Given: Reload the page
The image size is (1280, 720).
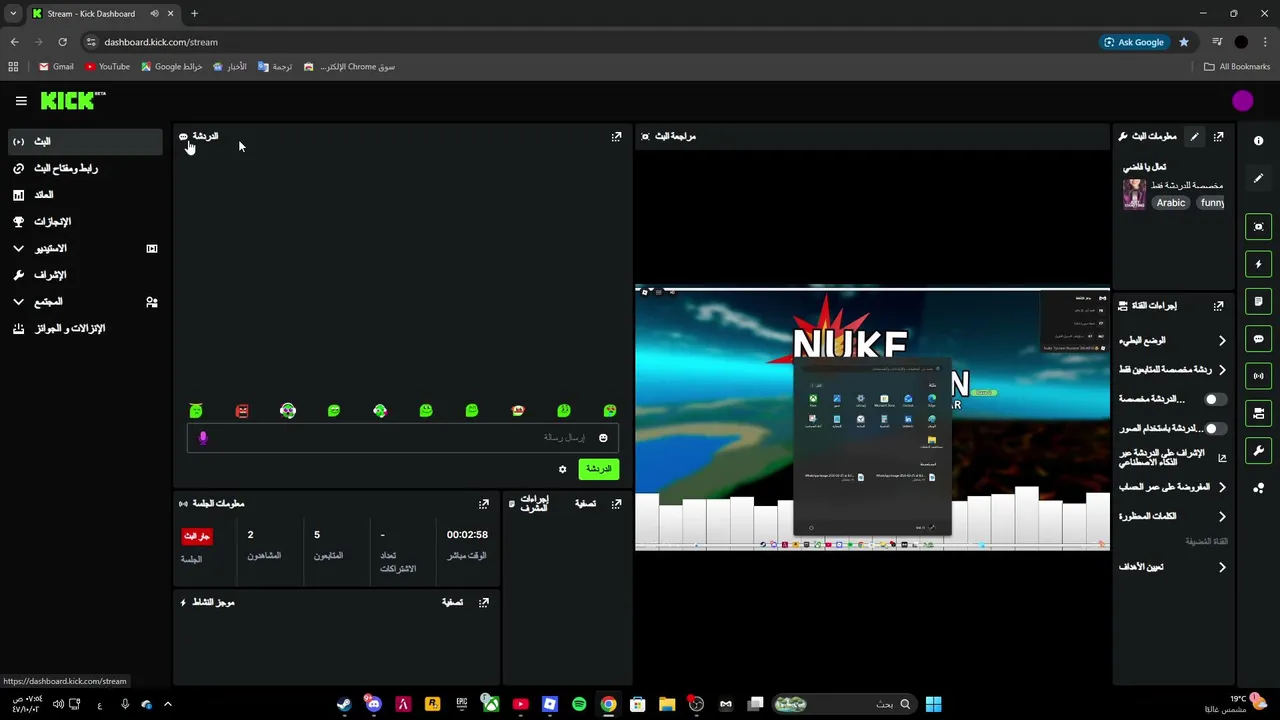Looking at the screenshot, I should click(x=62, y=42).
